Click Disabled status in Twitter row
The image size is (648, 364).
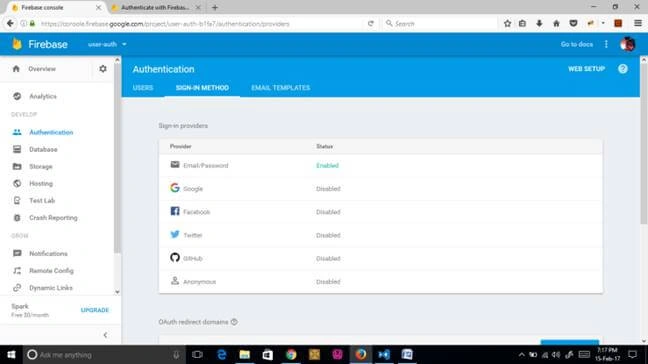(x=328, y=235)
